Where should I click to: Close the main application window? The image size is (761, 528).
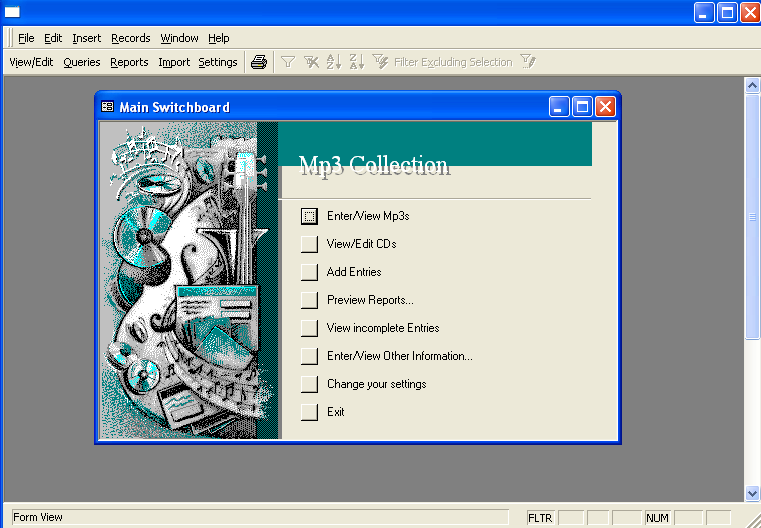pyautogui.click(x=750, y=12)
